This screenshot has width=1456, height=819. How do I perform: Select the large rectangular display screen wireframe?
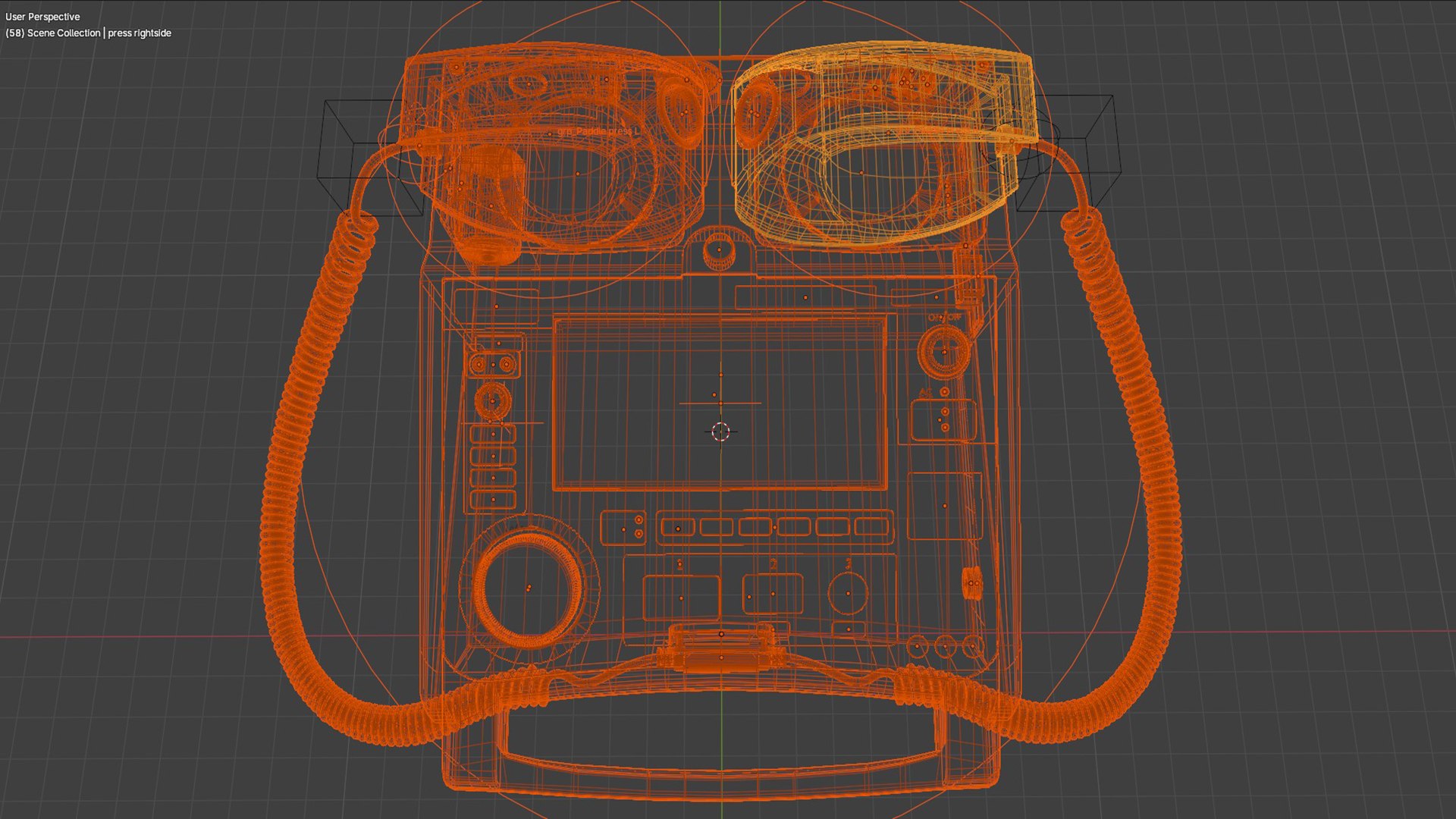(x=720, y=403)
